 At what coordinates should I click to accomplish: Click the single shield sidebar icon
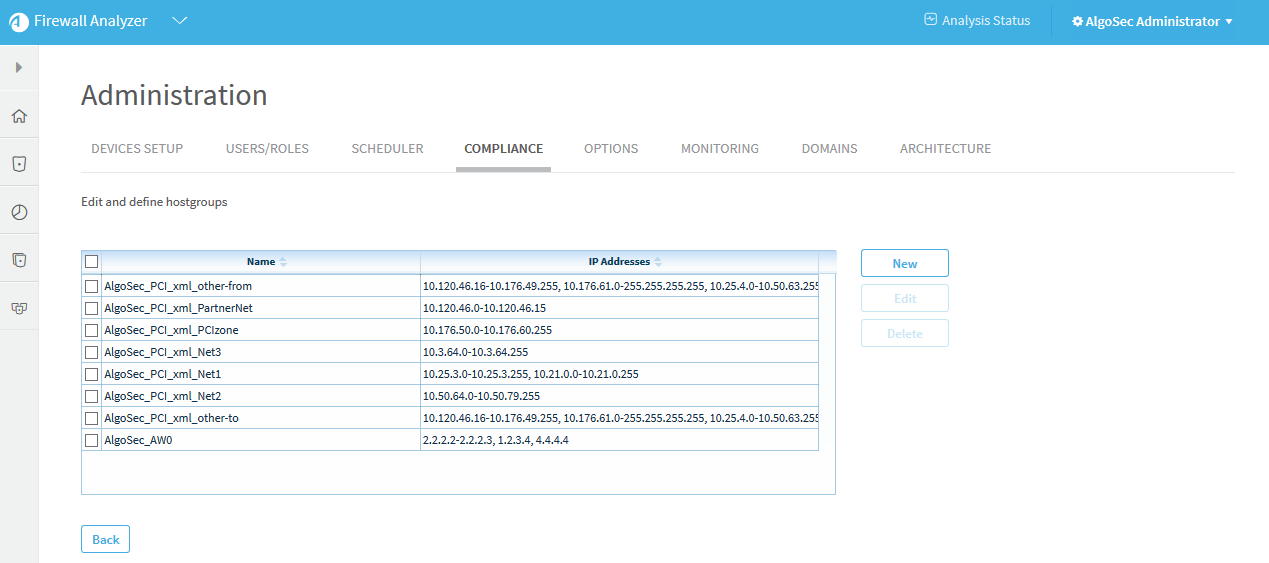[19, 164]
